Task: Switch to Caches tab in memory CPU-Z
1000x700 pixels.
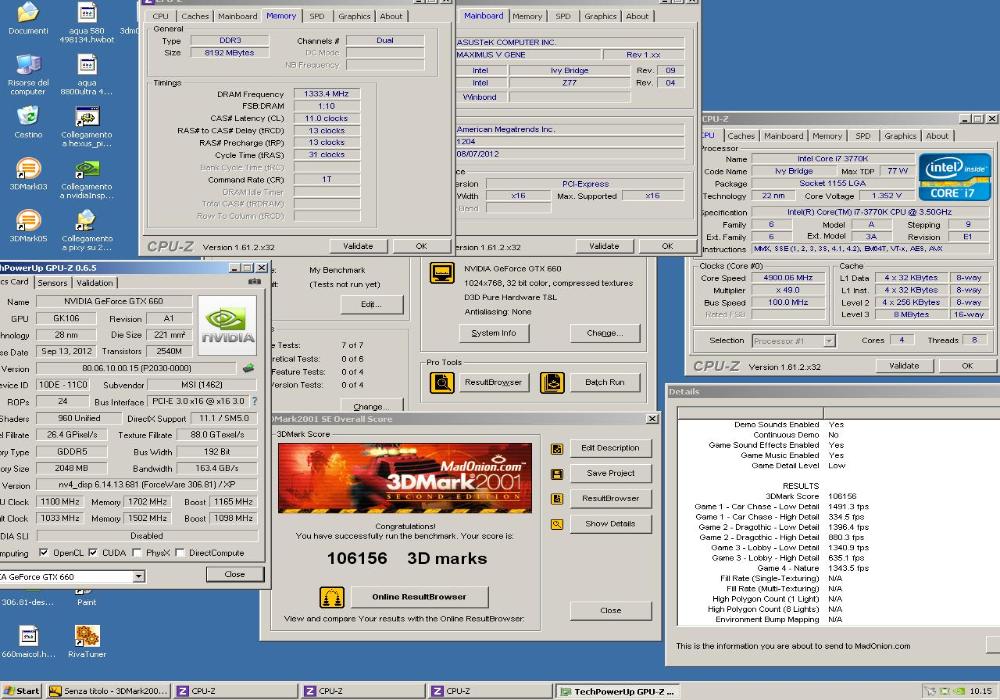Action: 195,16
